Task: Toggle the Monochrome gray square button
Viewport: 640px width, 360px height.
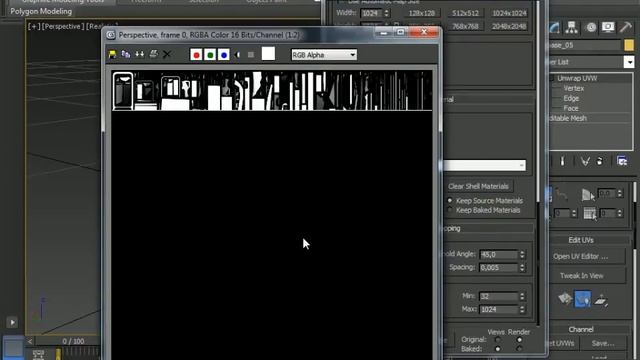Action: point(251,55)
